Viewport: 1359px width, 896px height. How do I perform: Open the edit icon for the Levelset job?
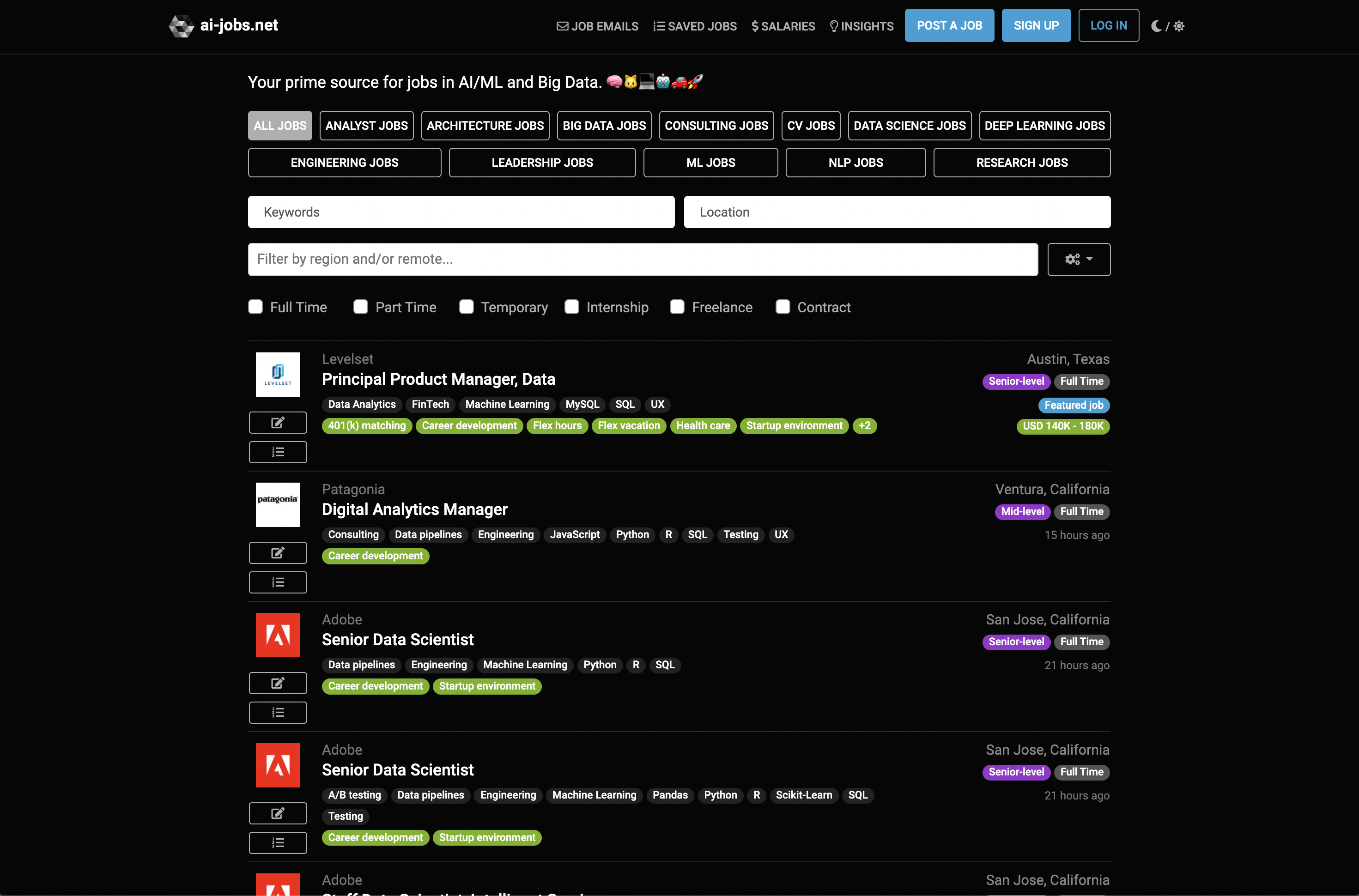(278, 422)
